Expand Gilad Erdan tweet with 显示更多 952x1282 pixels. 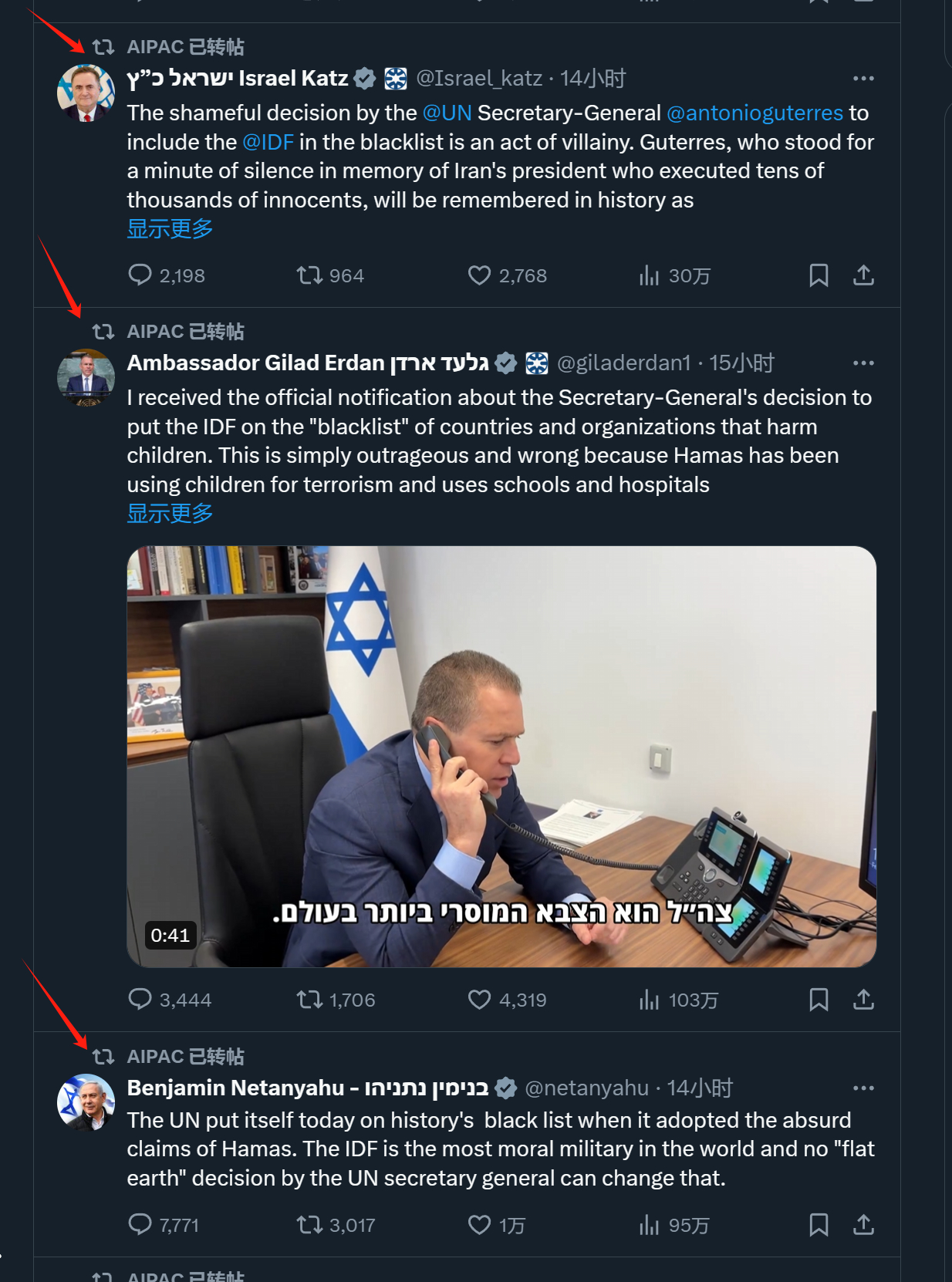[x=170, y=514]
